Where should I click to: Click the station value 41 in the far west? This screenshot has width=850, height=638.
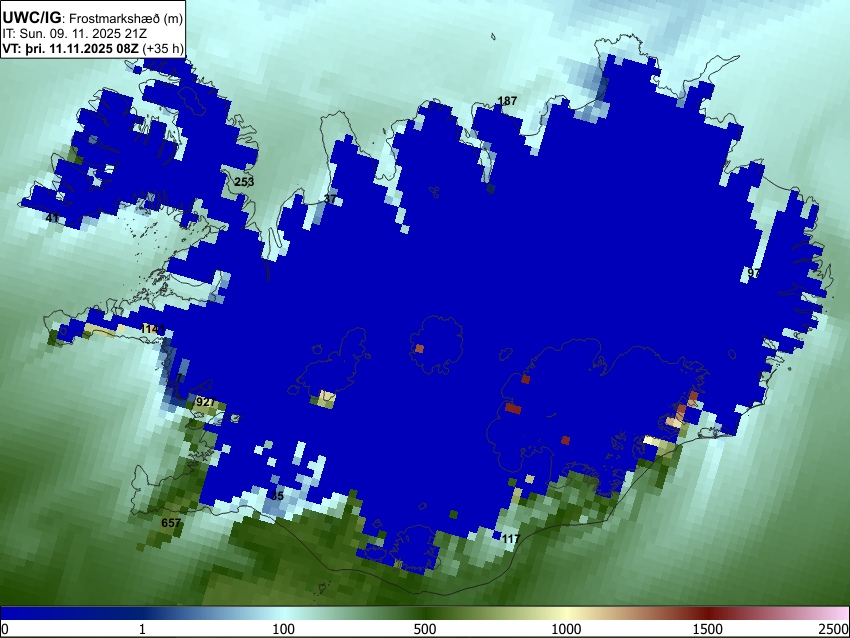click(52, 218)
